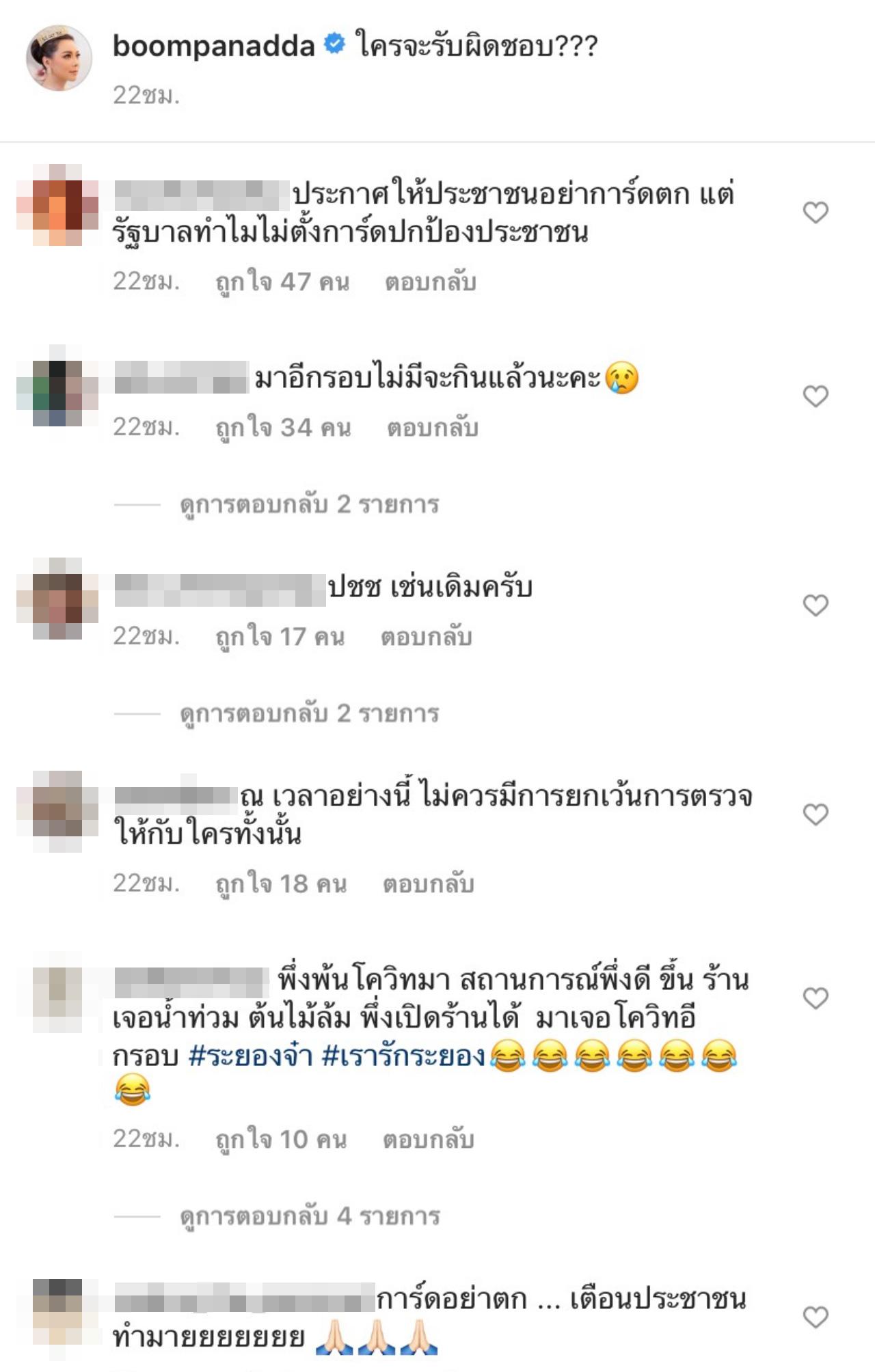Tap ตอบกลับ on the 17-likes comment
Viewport: 875px width, 1372px height.
(x=427, y=637)
